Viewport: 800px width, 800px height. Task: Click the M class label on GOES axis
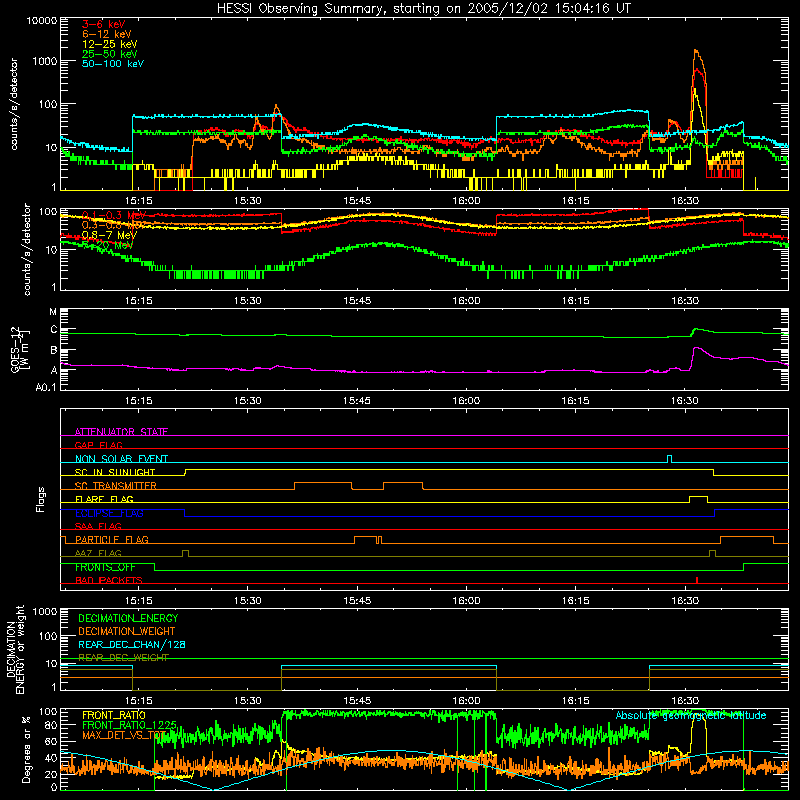[x=53, y=312]
